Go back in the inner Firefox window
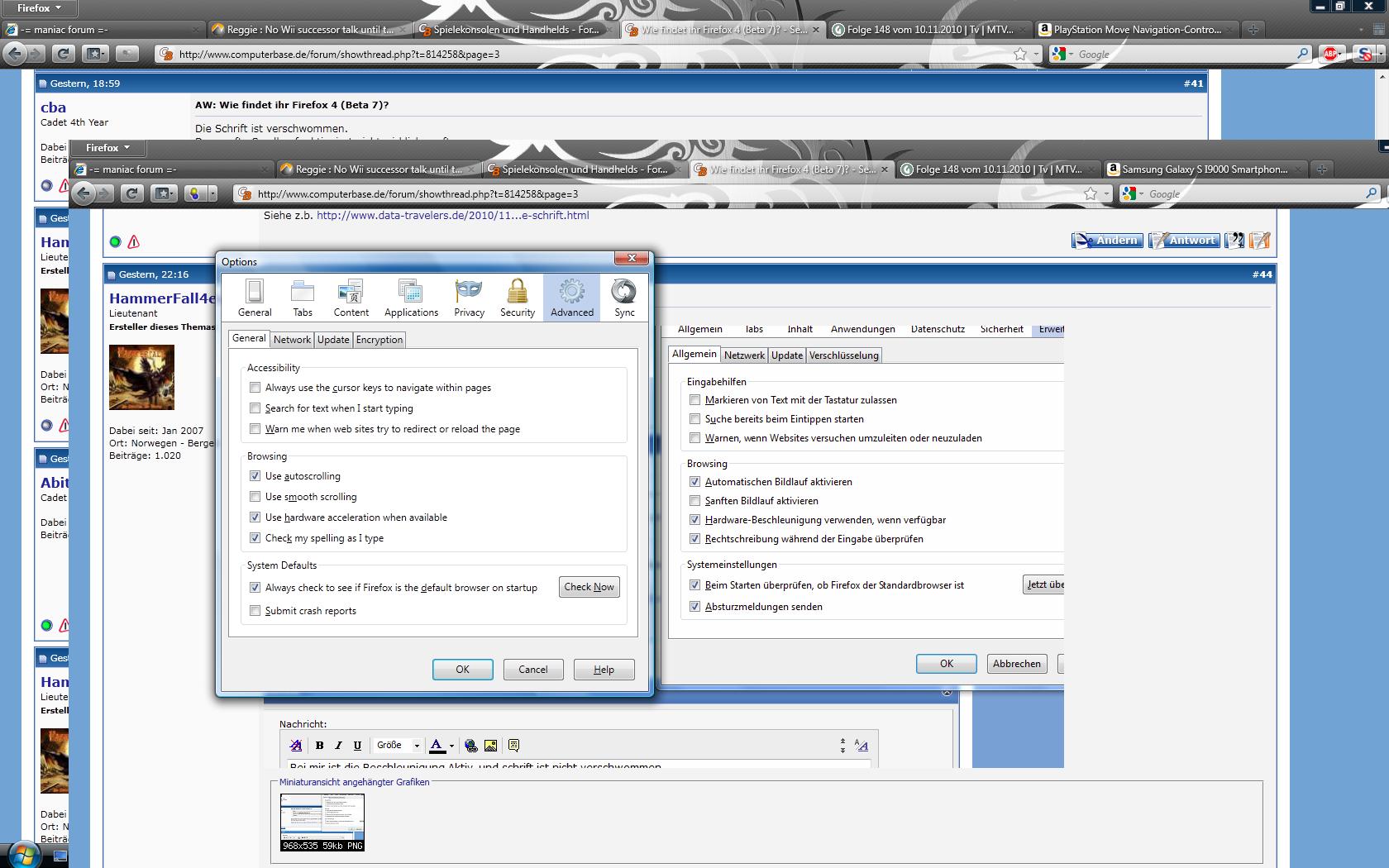Viewport: 1389px width, 868px height. pyautogui.click(x=83, y=193)
